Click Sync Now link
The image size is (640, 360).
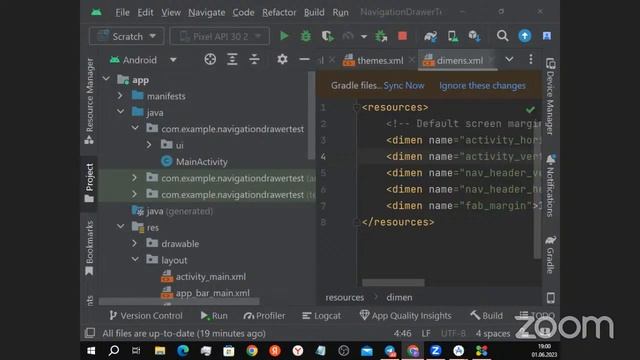click(x=404, y=85)
